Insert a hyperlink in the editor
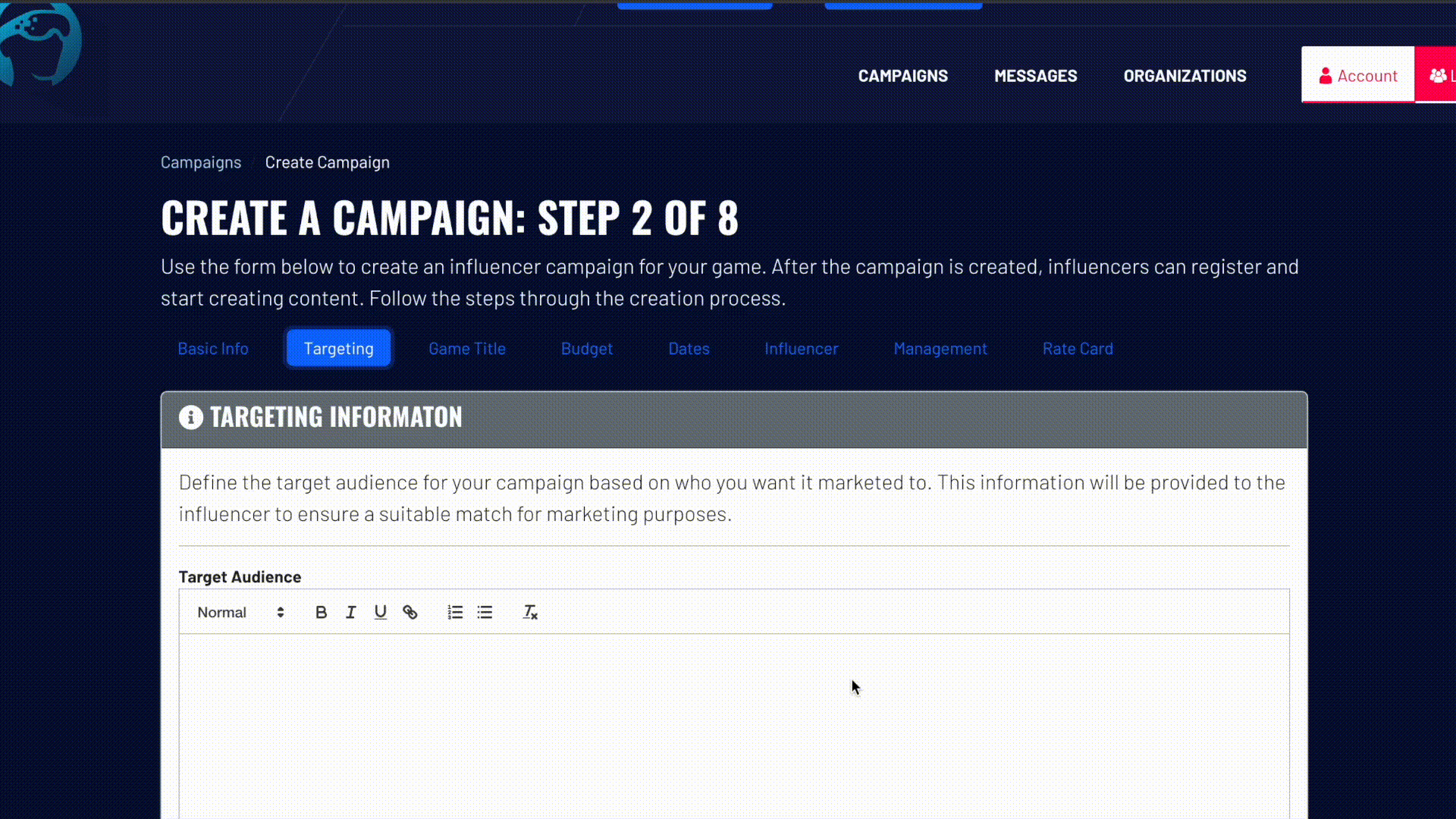This screenshot has width=1456, height=819. coord(410,612)
